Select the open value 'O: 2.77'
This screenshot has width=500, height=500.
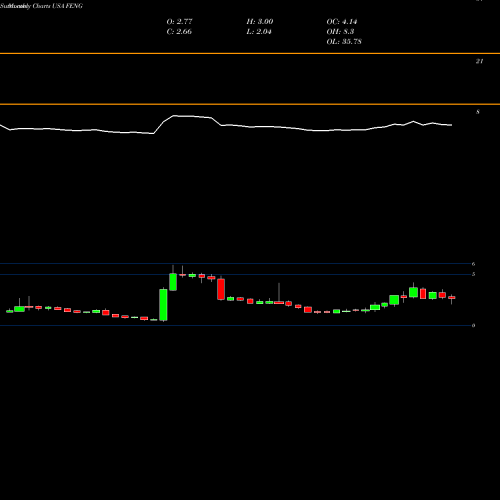point(179,22)
